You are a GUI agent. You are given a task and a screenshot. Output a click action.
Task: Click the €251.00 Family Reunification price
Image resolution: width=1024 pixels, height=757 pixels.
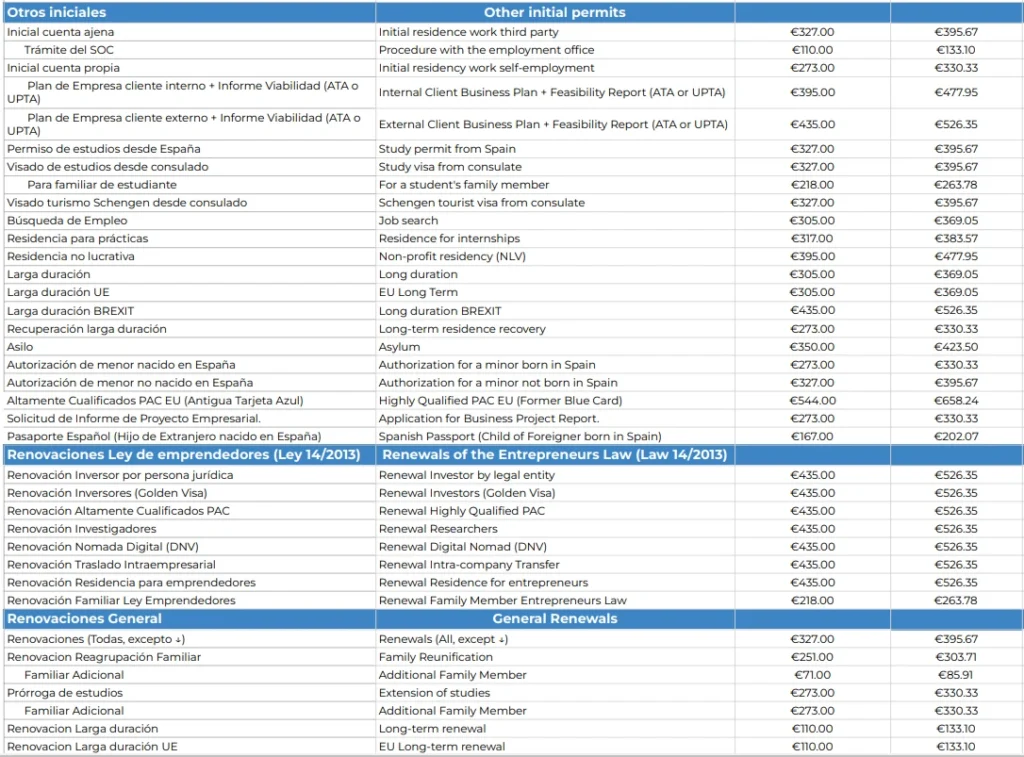tap(812, 657)
